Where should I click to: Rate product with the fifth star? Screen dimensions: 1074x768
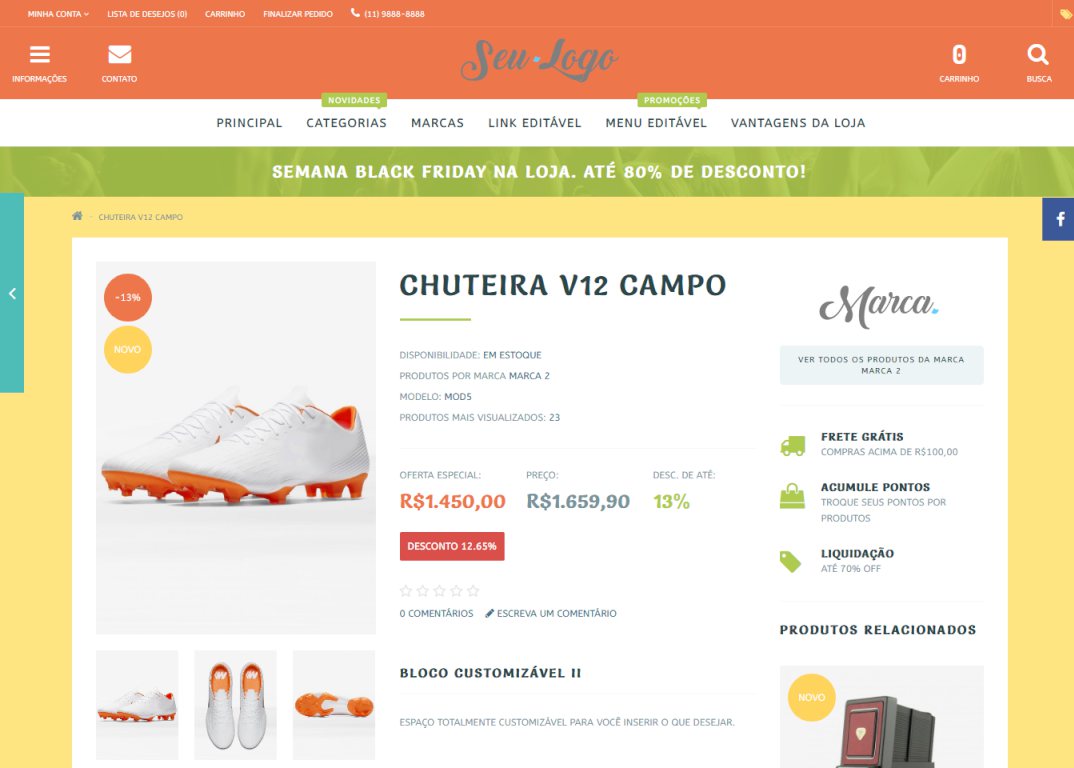pyautogui.click(x=473, y=591)
